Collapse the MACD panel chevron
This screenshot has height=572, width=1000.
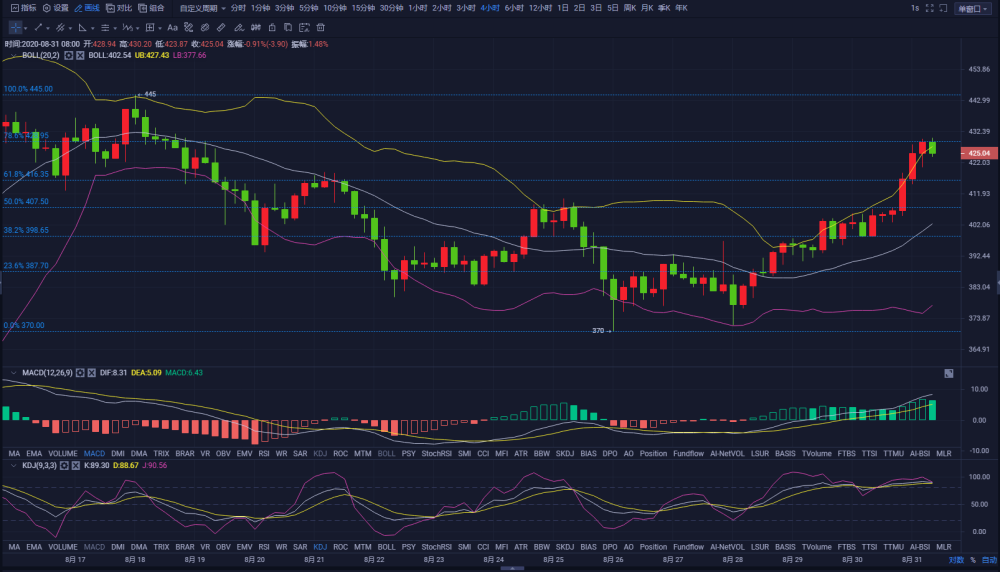point(13,372)
